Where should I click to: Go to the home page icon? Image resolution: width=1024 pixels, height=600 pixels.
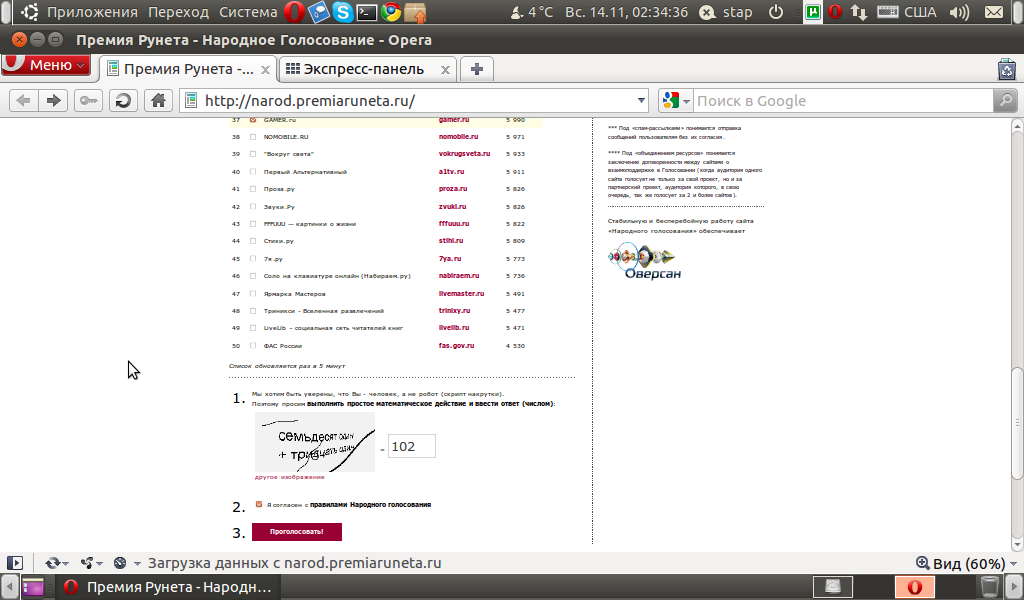(x=158, y=101)
